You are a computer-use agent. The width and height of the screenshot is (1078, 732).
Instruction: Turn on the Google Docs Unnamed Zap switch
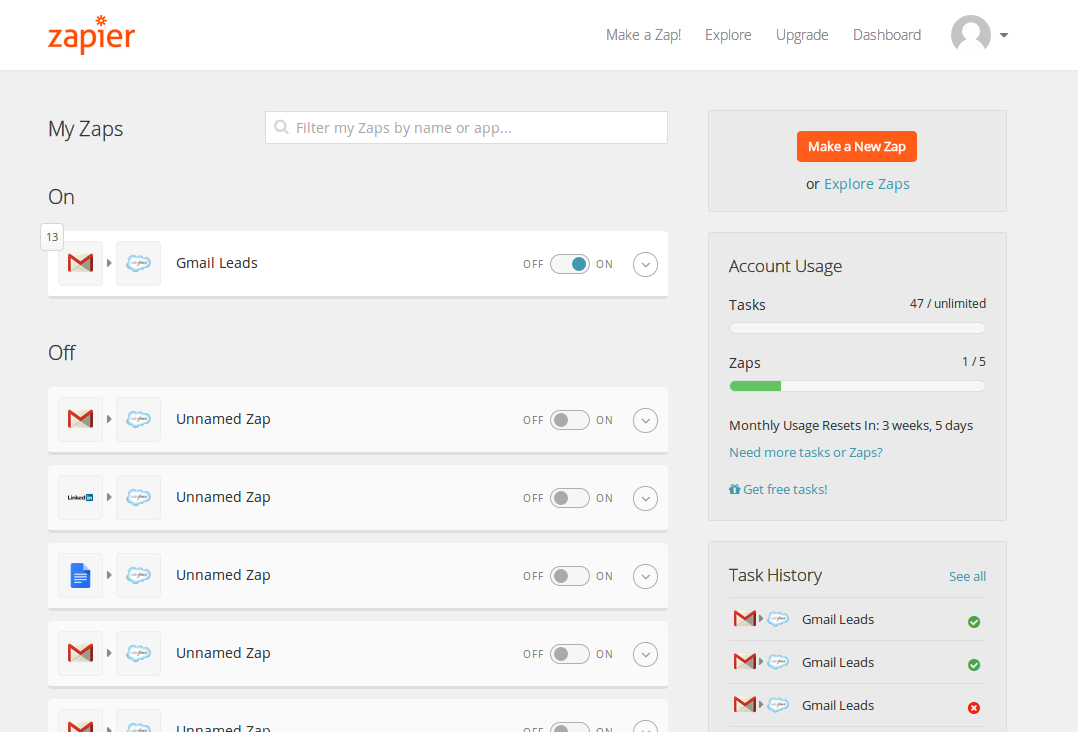pos(569,576)
